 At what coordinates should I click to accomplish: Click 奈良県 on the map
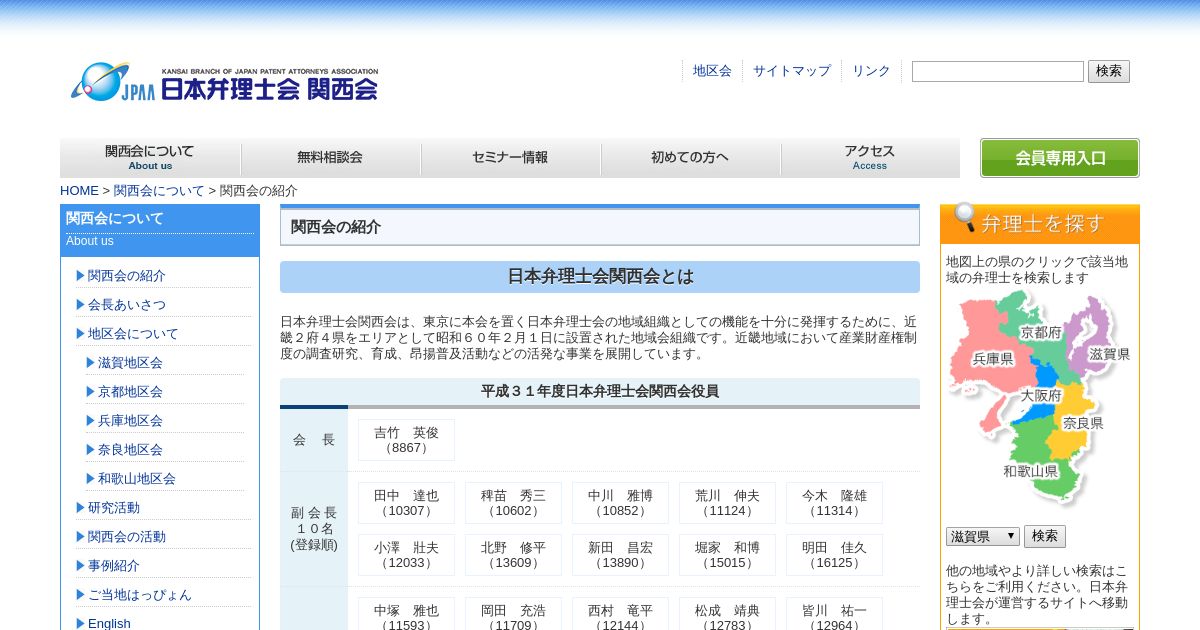point(1083,423)
